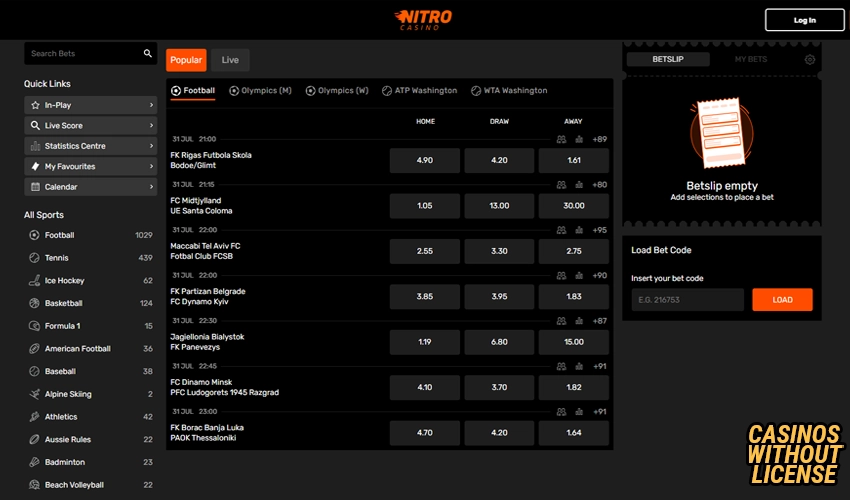Select the Olympics (W) tab

(337, 91)
